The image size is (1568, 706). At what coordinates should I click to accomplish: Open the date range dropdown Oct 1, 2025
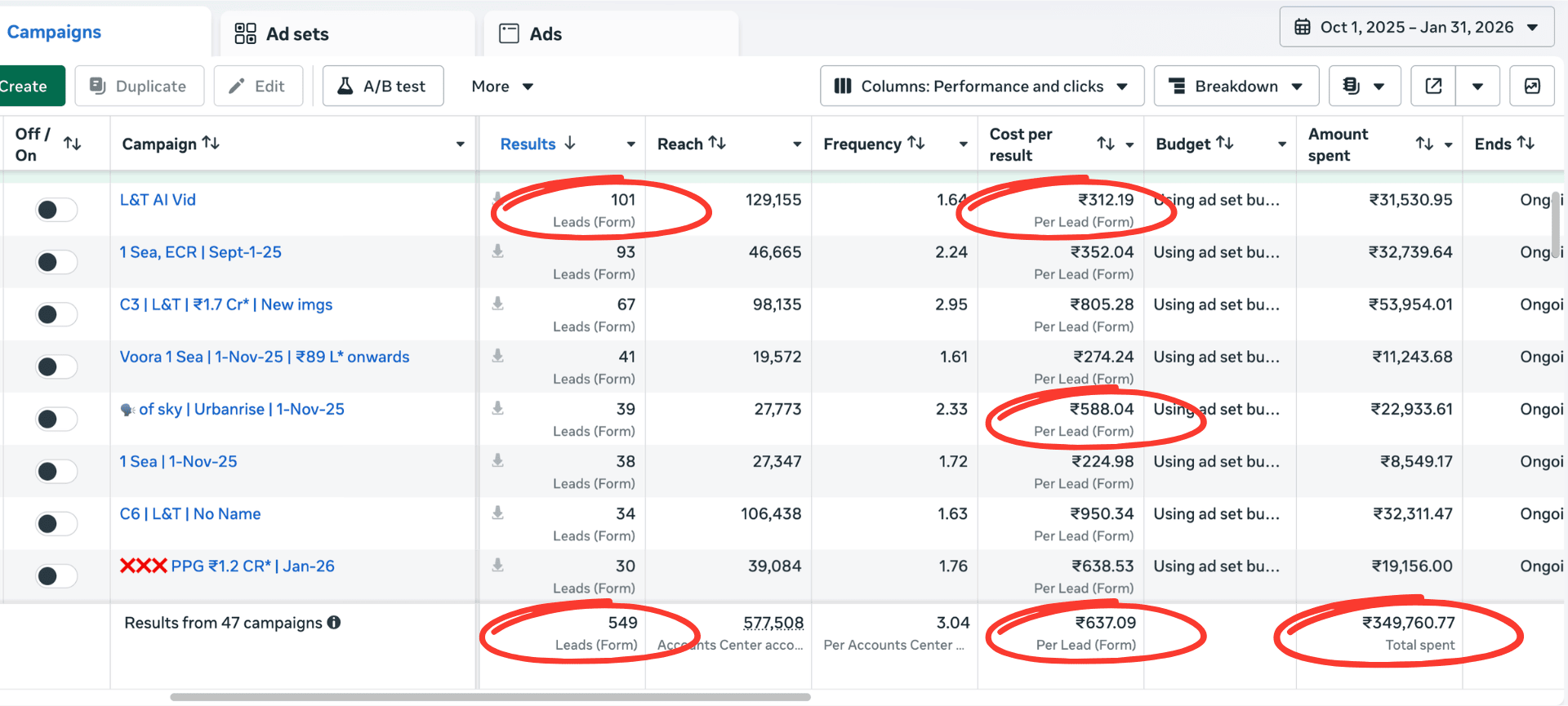1416,28
